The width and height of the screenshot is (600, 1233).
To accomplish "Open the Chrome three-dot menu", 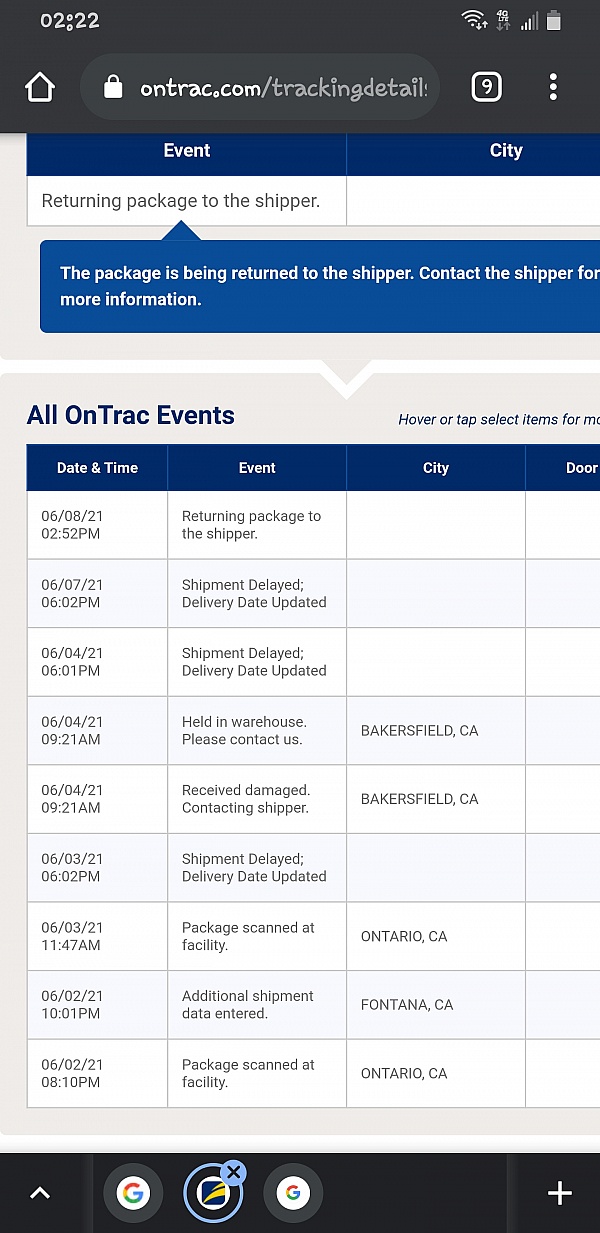I will pyautogui.click(x=553, y=87).
